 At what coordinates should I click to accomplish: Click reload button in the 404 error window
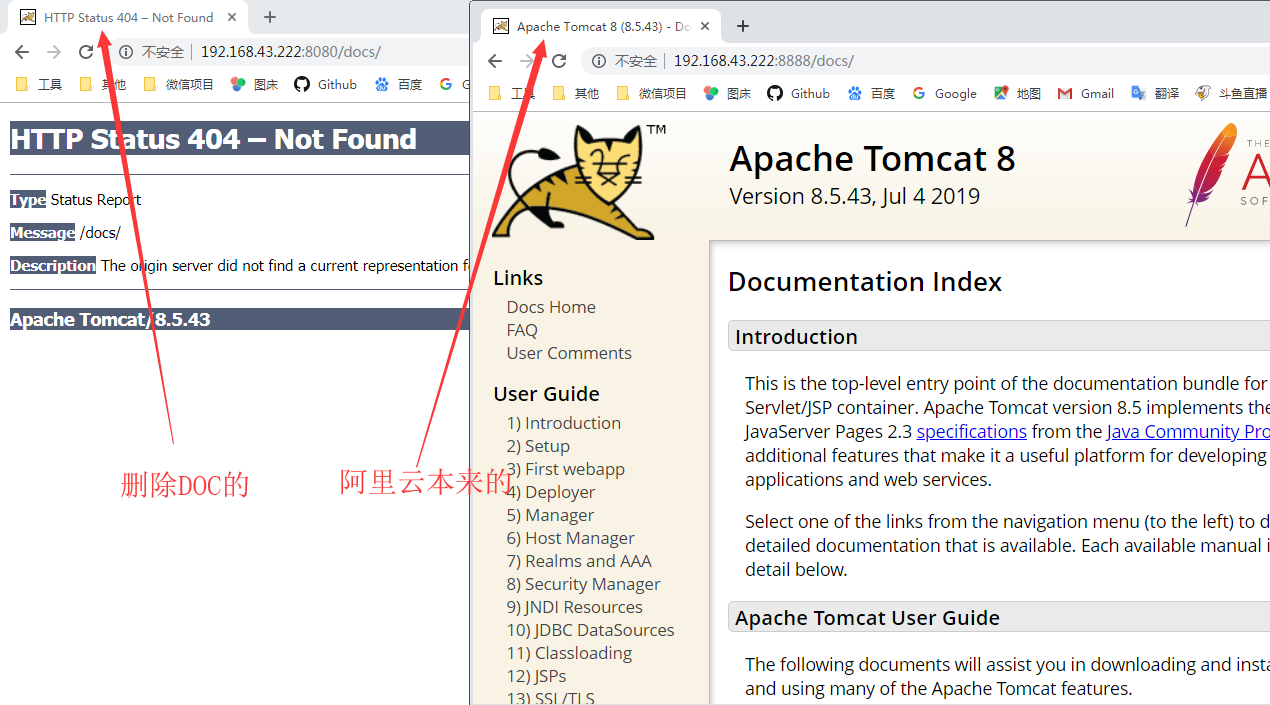[86, 52]
